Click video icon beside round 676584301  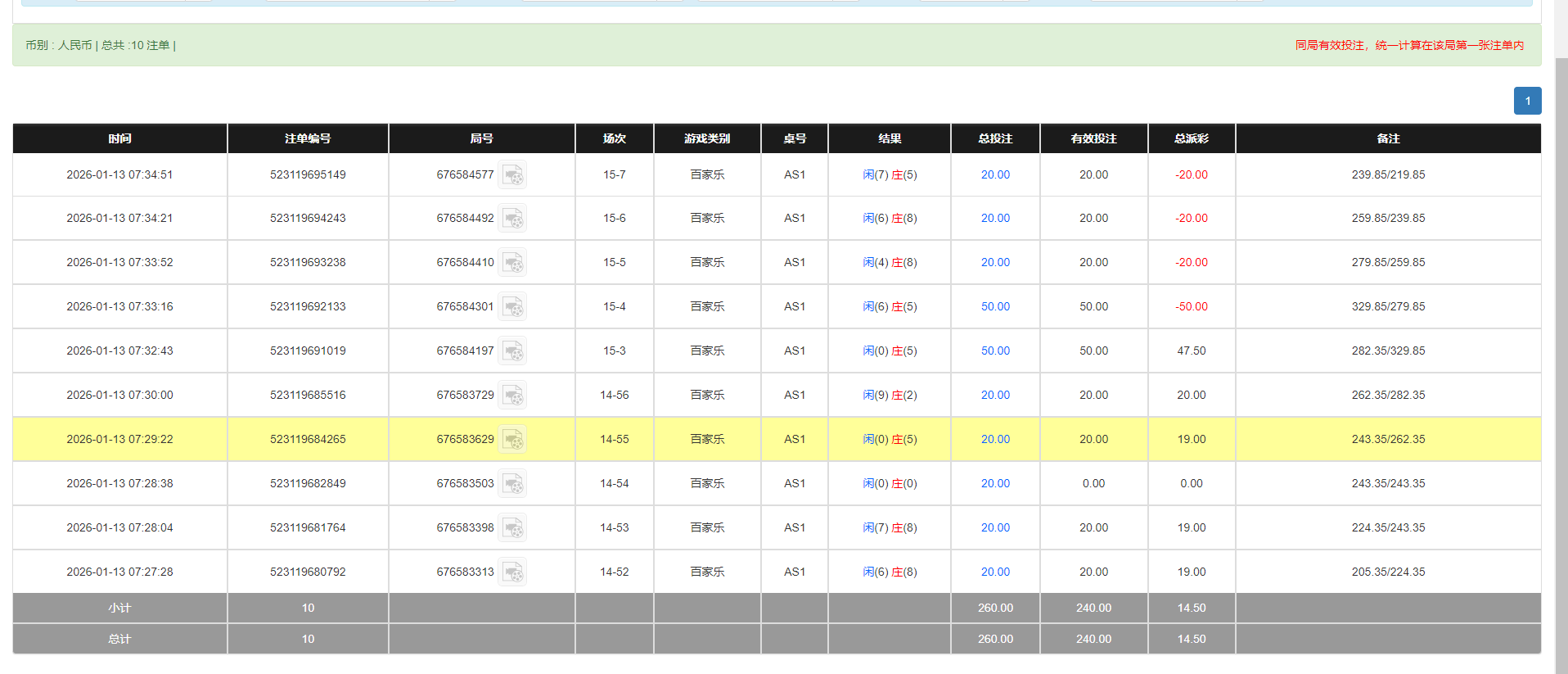point(513,307)
